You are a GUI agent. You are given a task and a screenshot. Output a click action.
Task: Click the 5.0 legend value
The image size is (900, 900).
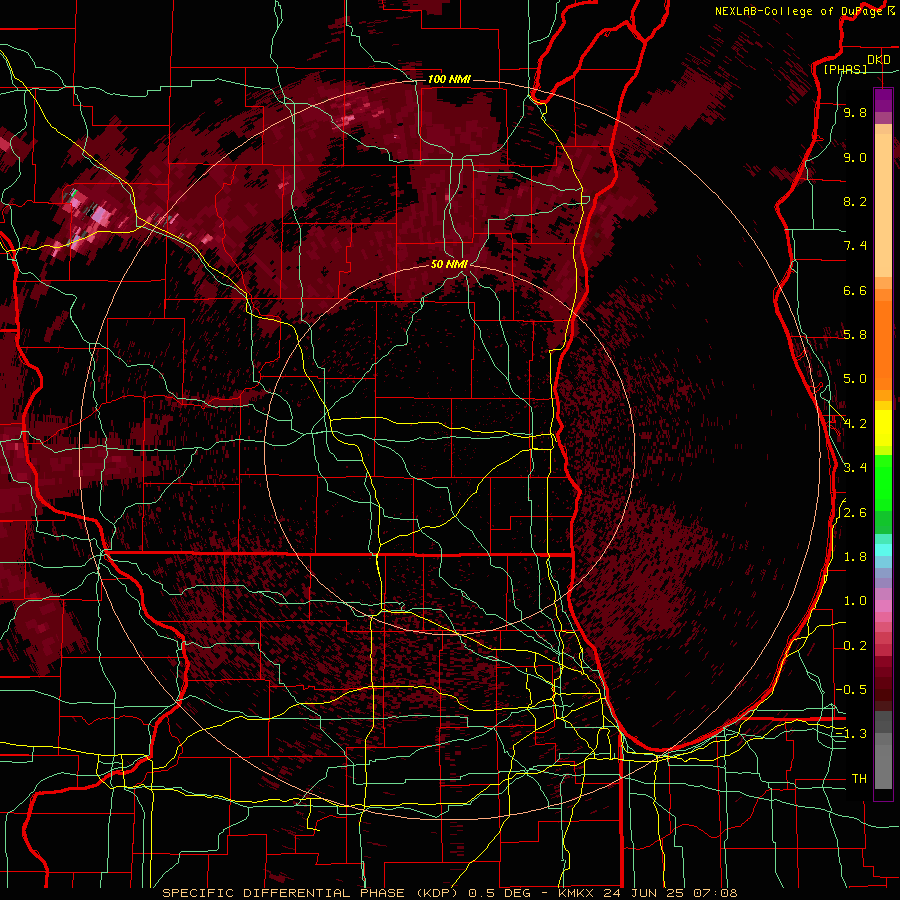point(855,379)
